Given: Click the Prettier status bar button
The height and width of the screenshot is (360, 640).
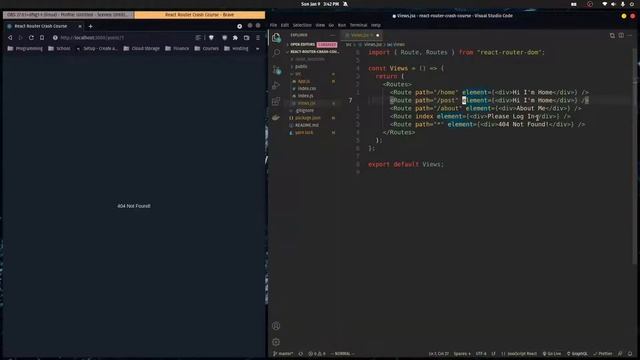Looking at the screenshot, I should click(603, 353).
